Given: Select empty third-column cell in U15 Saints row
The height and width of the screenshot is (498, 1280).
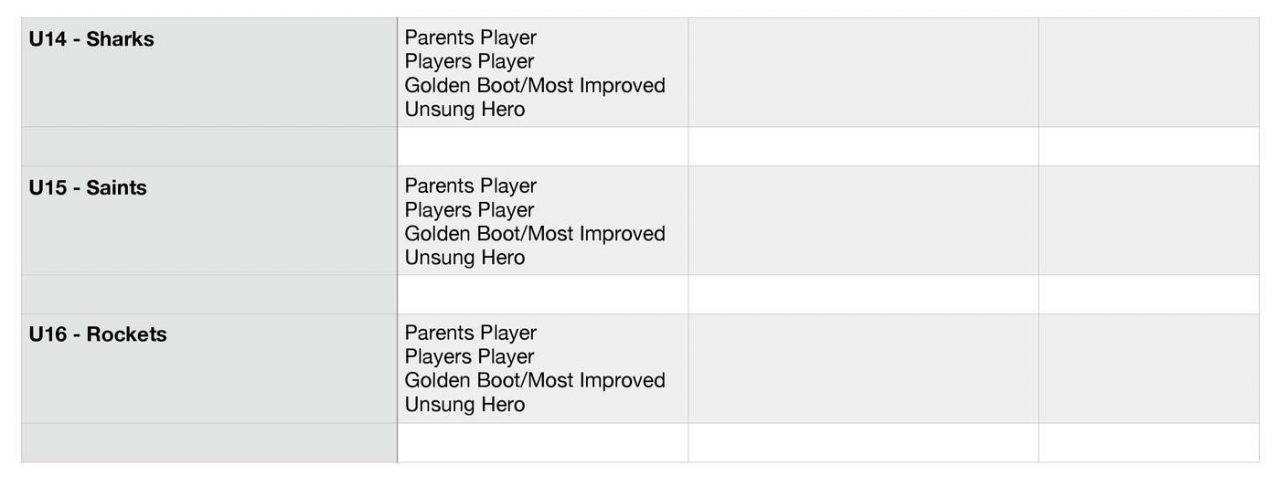Looking at the screenshot, I should pyautogui.click(x=863, y=221).
